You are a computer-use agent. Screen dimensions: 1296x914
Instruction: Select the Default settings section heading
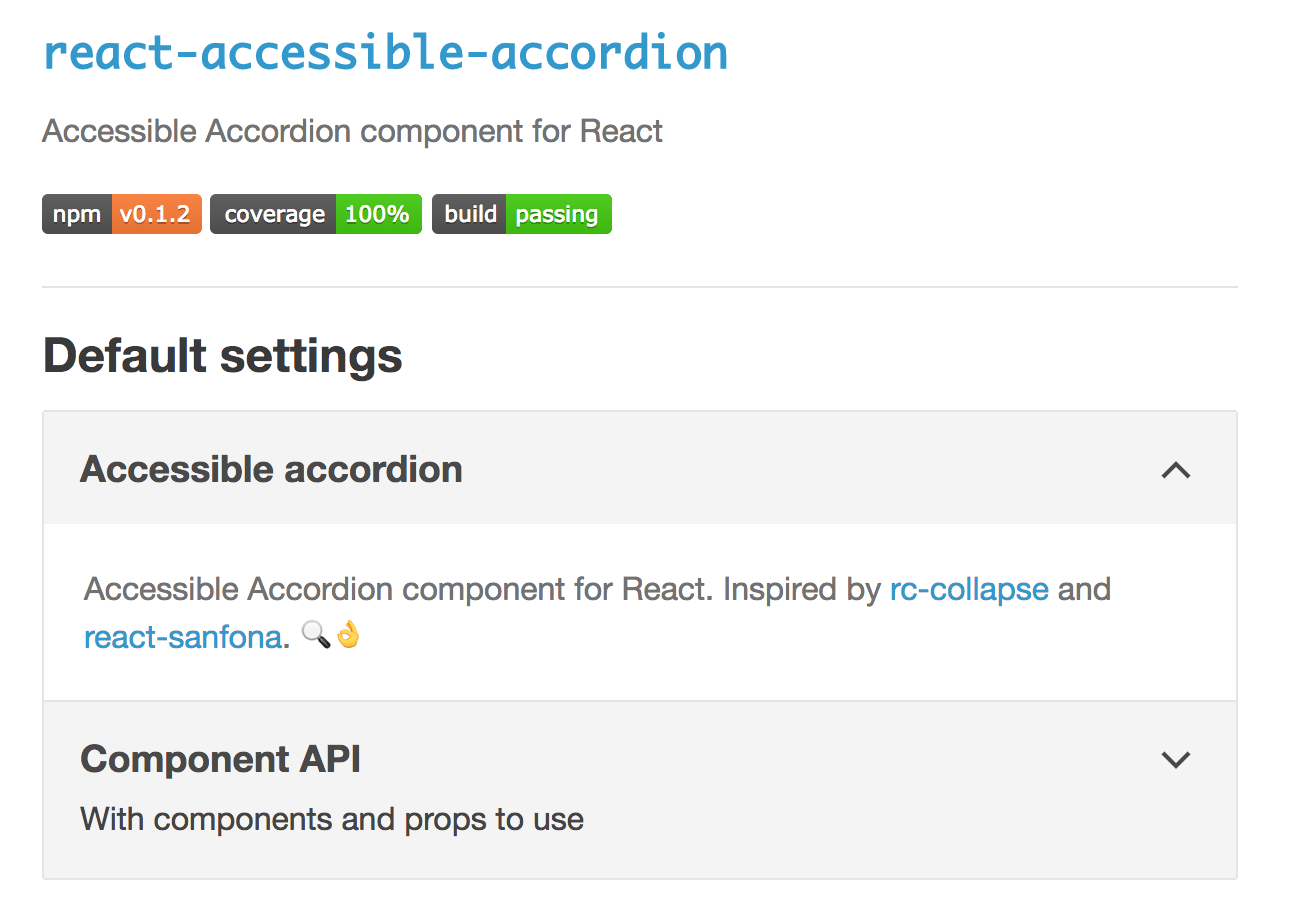(222, 355)
